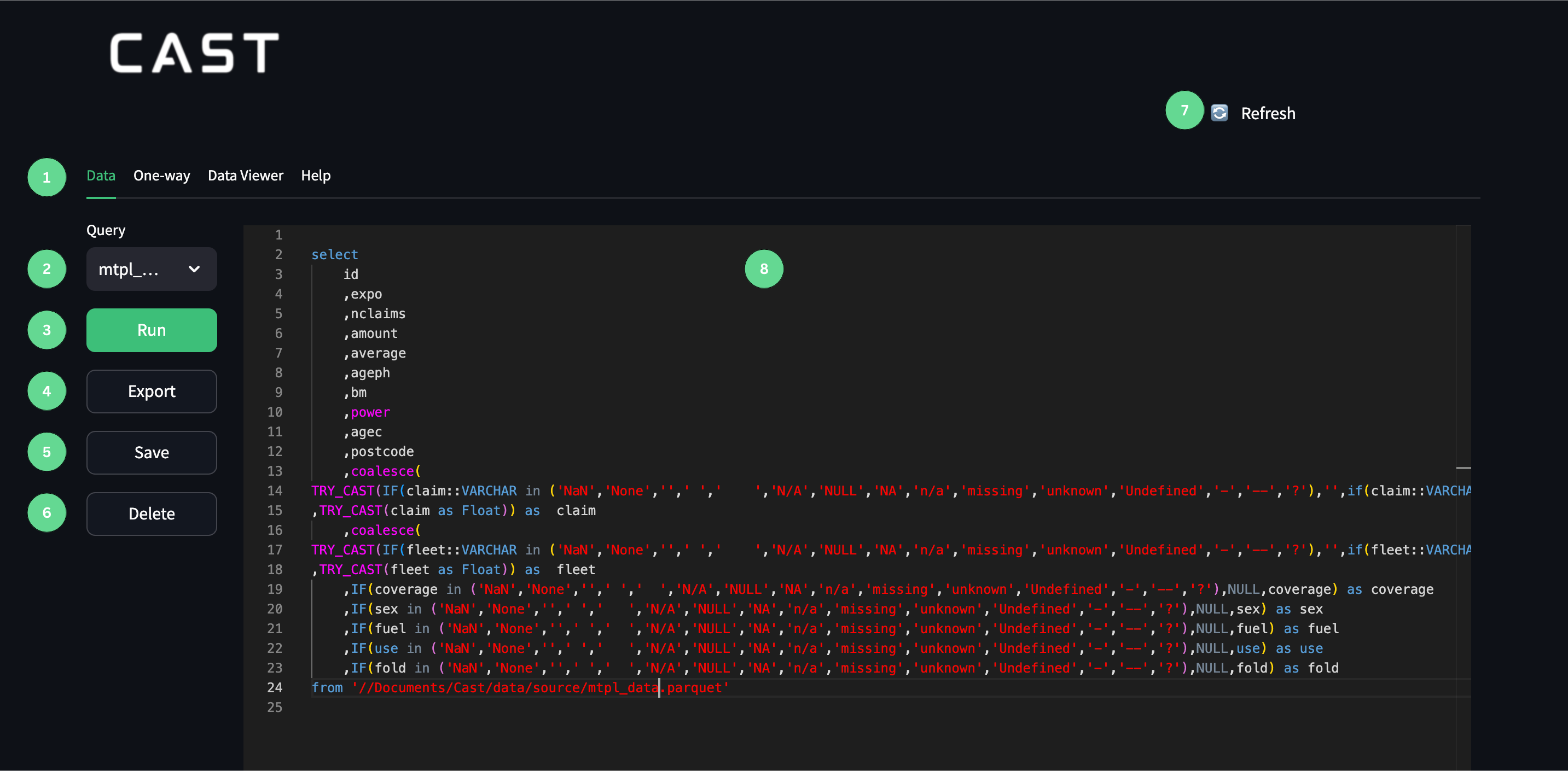Click the green number 5 badge
Screen dimensions: 1568x771
(x=47, y=452)
